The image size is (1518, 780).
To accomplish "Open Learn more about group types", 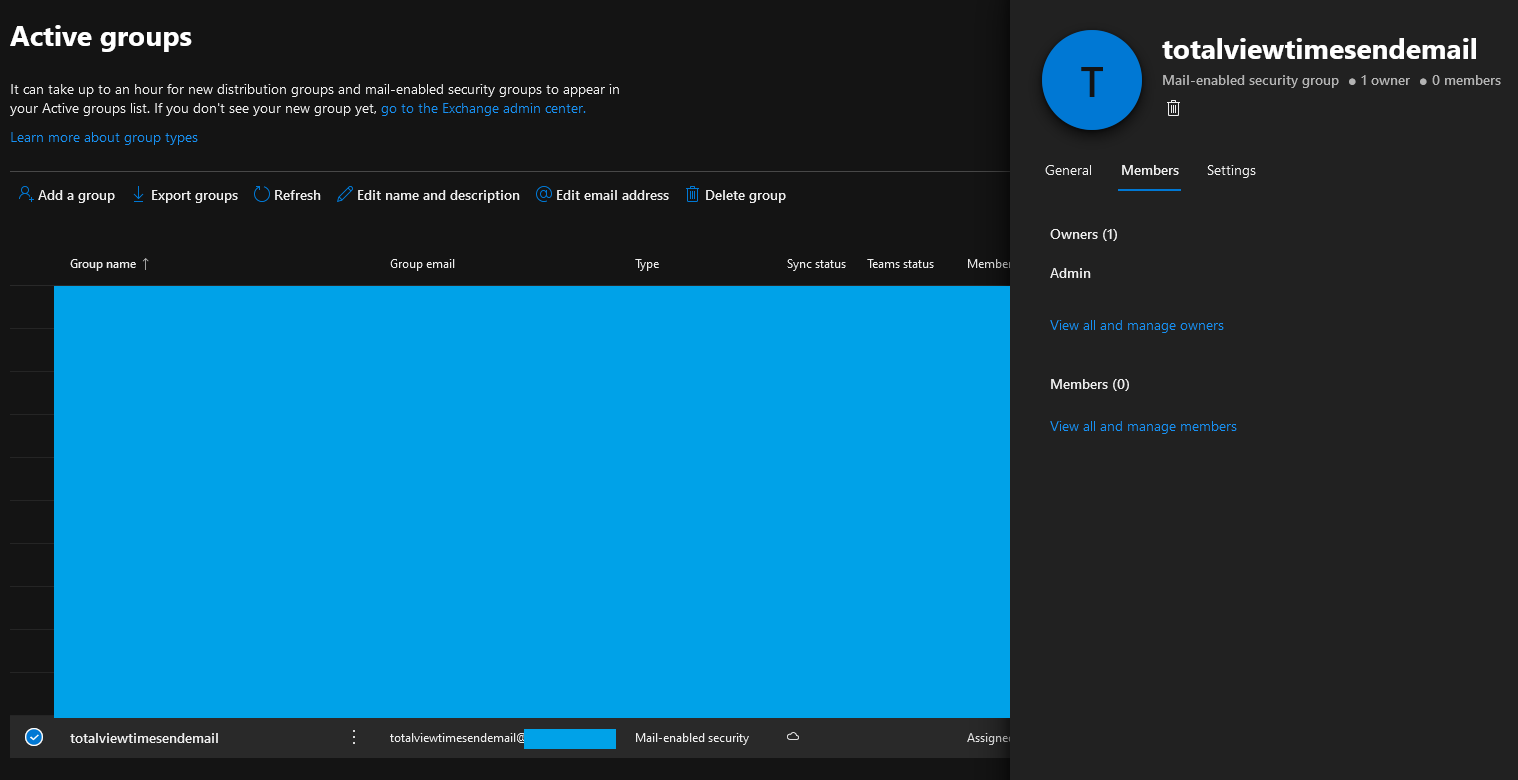I will click(104, 137).
